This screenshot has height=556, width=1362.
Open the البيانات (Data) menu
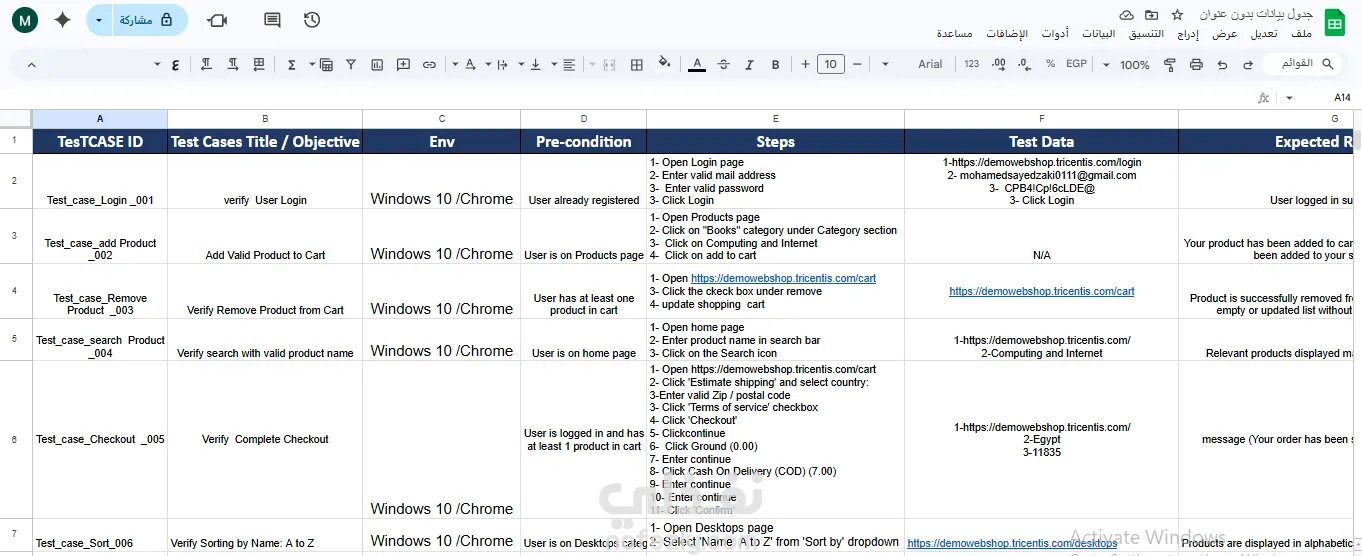pyautogui.click(x=1099, y=34)
